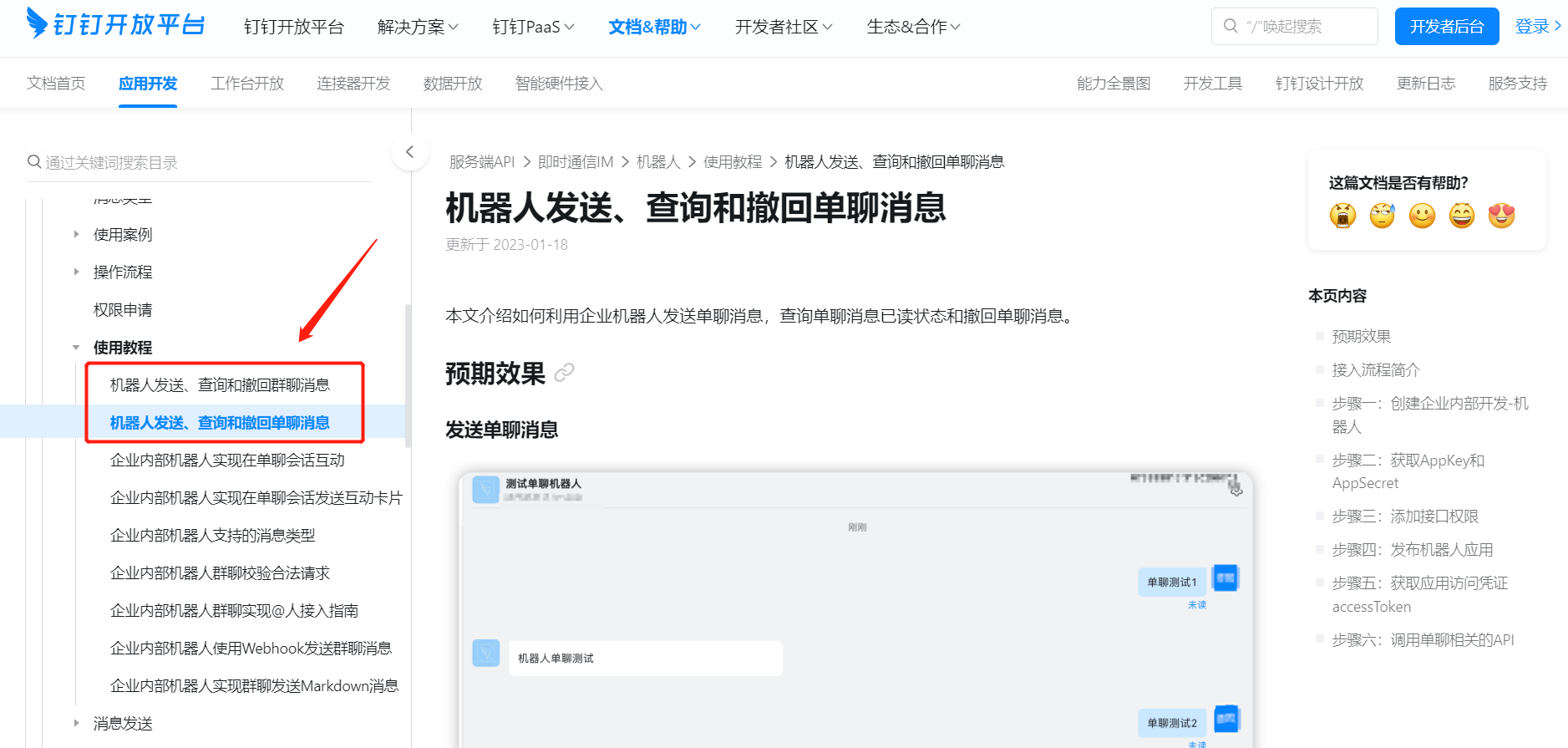This screenshot has height=748, width=1568.
Task: Open 文档&帮助 dropdown menu
Action: pos(654,27)
